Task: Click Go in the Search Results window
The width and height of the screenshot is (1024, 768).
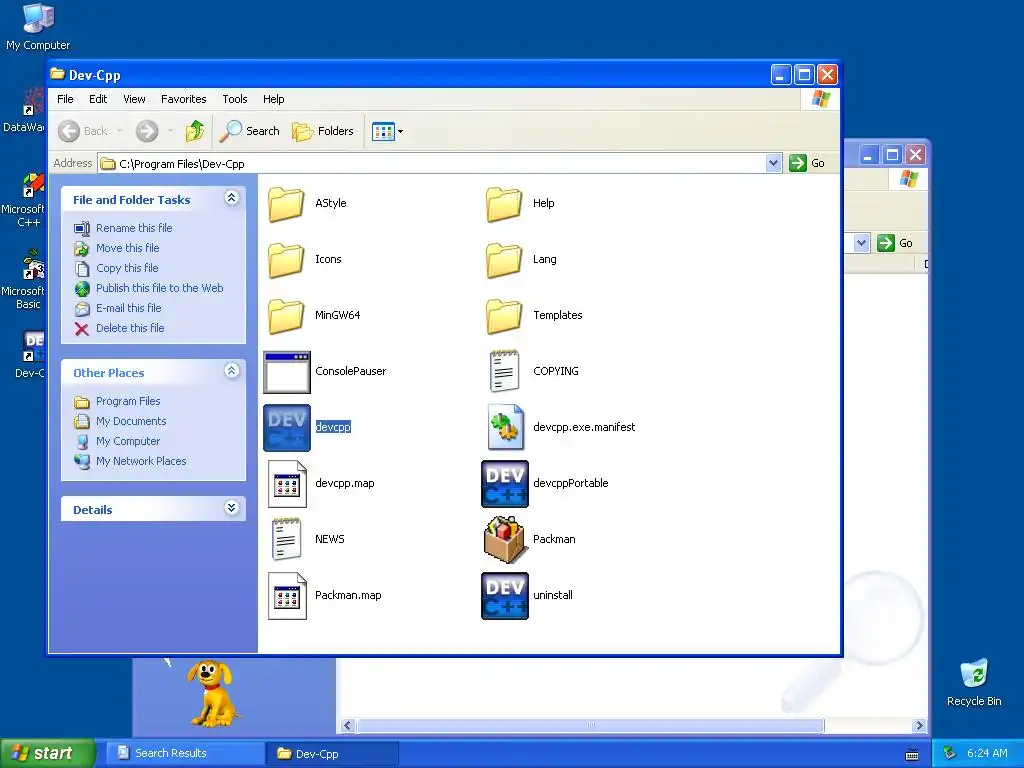Action: tap(895, 244)
